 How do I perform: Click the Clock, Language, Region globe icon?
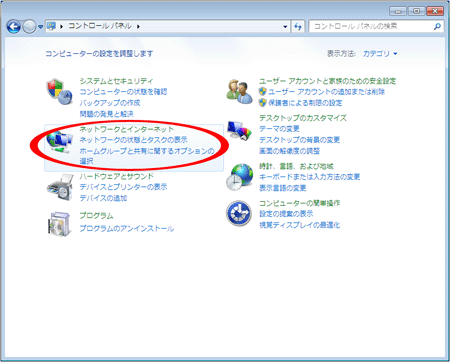239,177
